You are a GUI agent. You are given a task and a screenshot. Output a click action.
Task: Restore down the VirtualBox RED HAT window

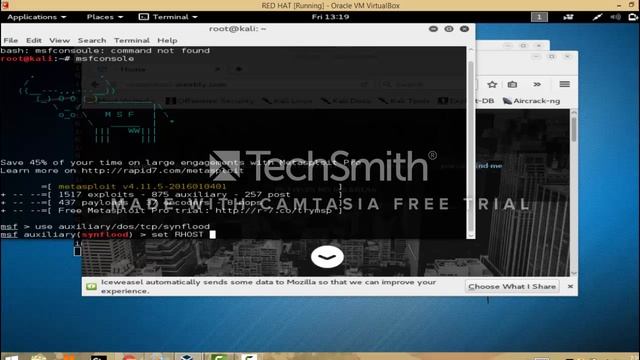point(632,5)
